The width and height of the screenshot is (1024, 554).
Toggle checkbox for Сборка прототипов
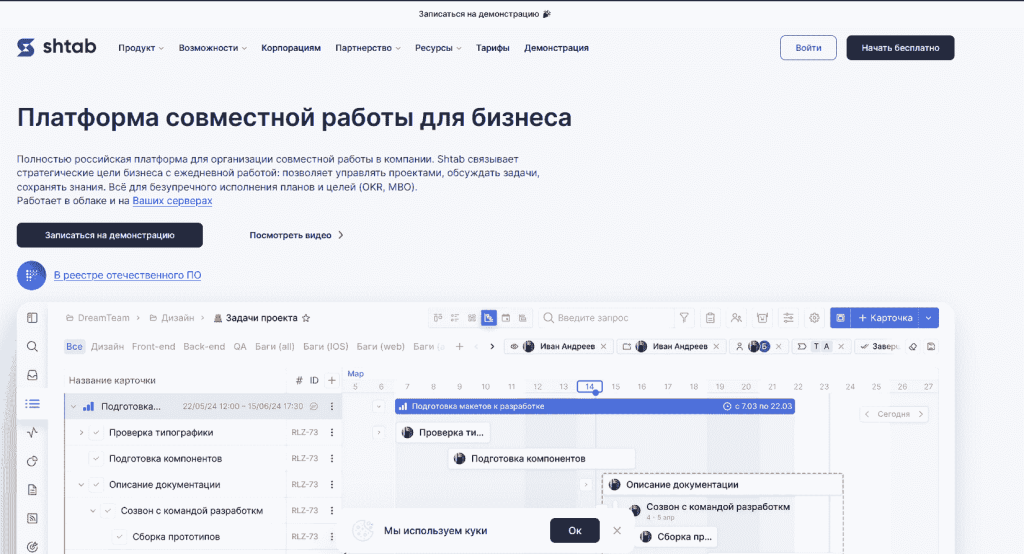point(121,537)
